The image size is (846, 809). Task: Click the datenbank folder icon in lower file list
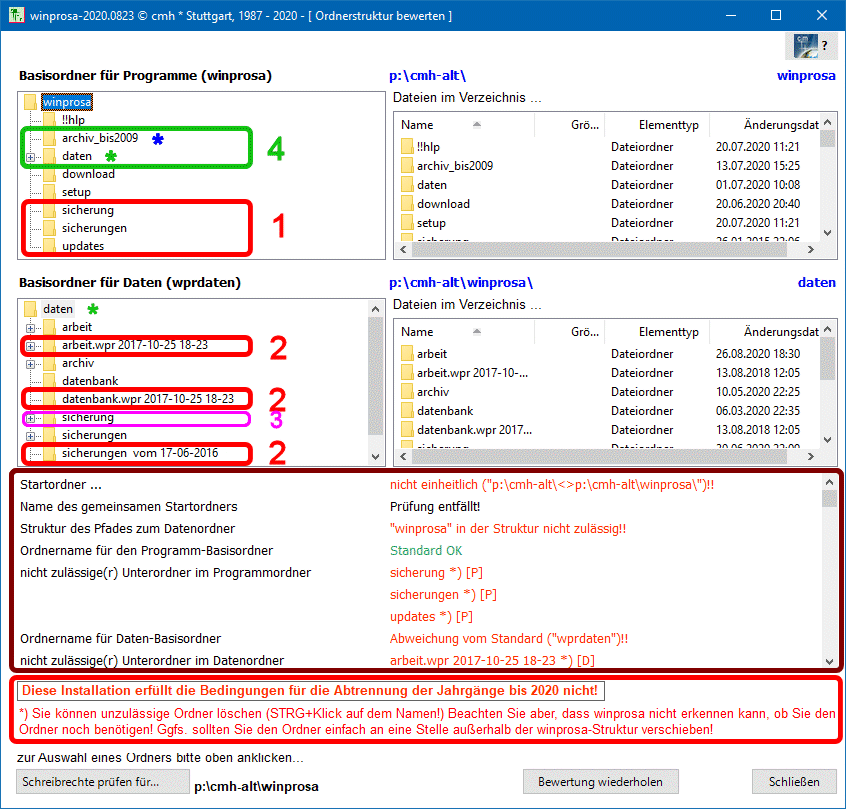407,411
